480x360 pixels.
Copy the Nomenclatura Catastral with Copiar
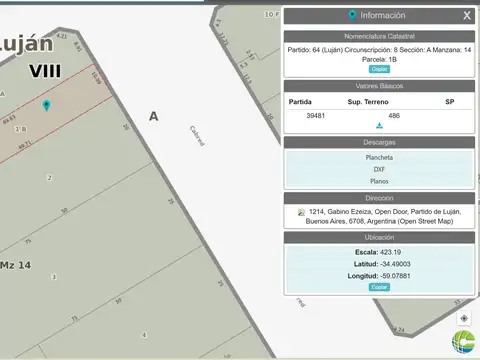pos(379,69)
